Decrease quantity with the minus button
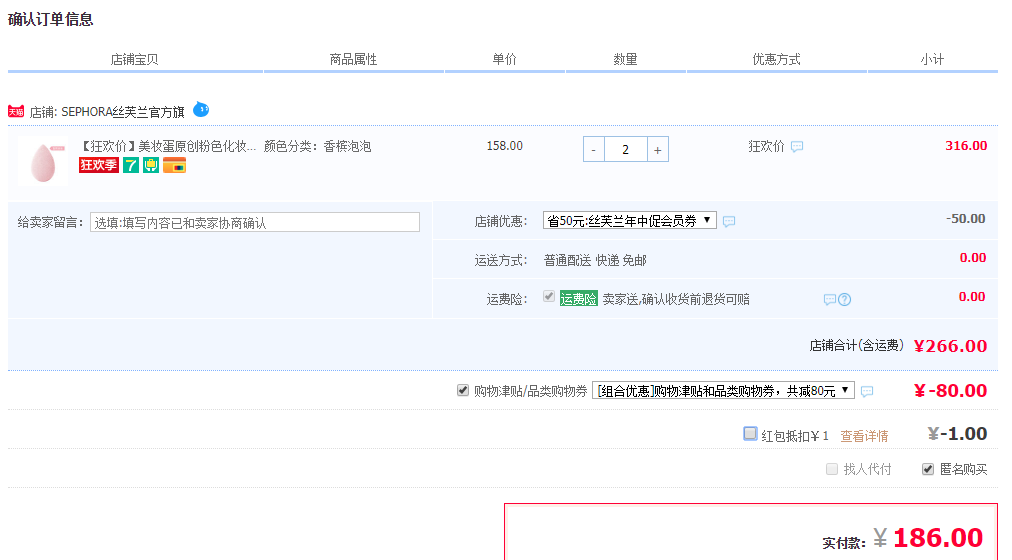This screenshot has height=560, width=1012. click(x=594, y=150)
